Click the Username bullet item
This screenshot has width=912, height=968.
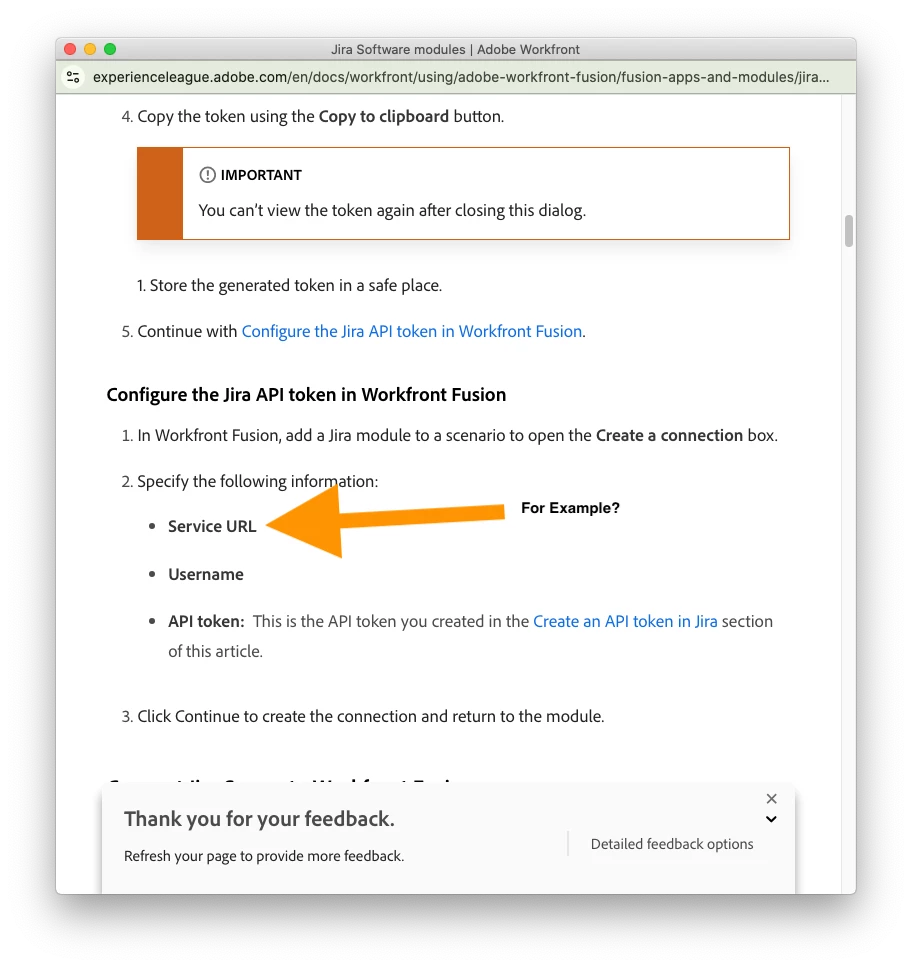(x=206, y=575)
